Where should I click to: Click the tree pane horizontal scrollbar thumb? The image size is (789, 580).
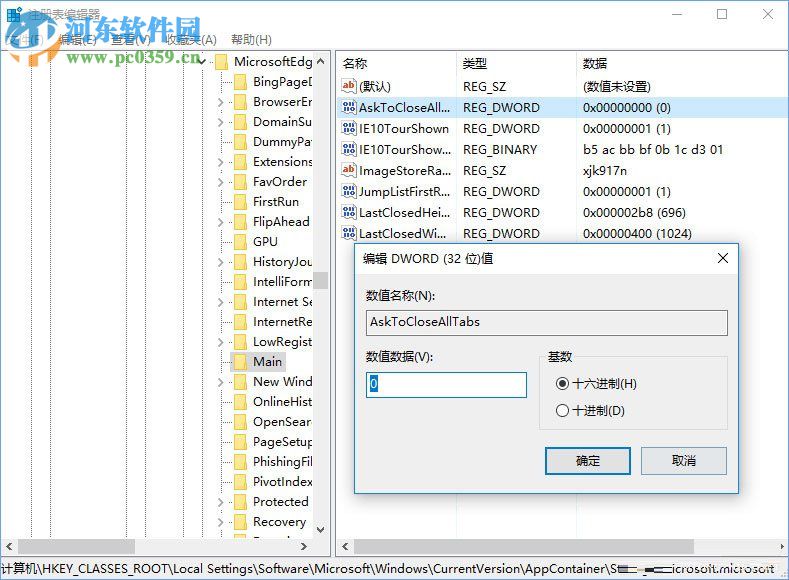[x=76, y=546]
